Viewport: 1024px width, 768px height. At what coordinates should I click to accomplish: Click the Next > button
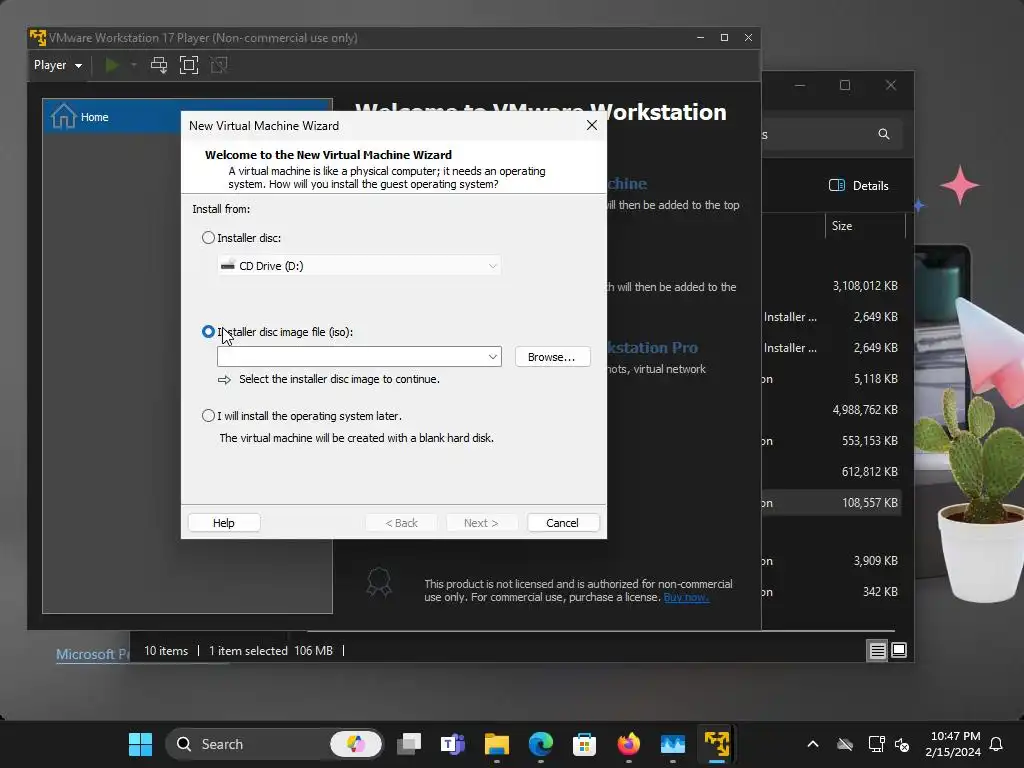[482, 522]
